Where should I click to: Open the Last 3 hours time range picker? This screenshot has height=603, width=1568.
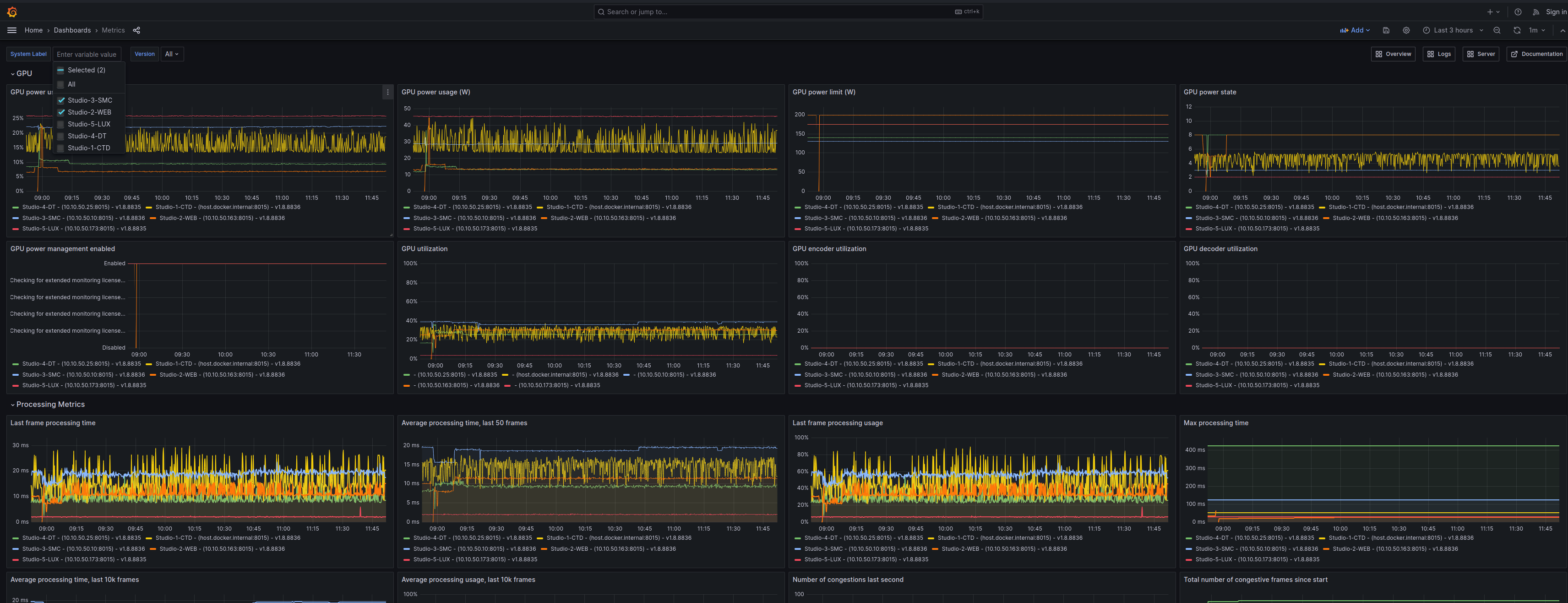tap(1454, 30)
